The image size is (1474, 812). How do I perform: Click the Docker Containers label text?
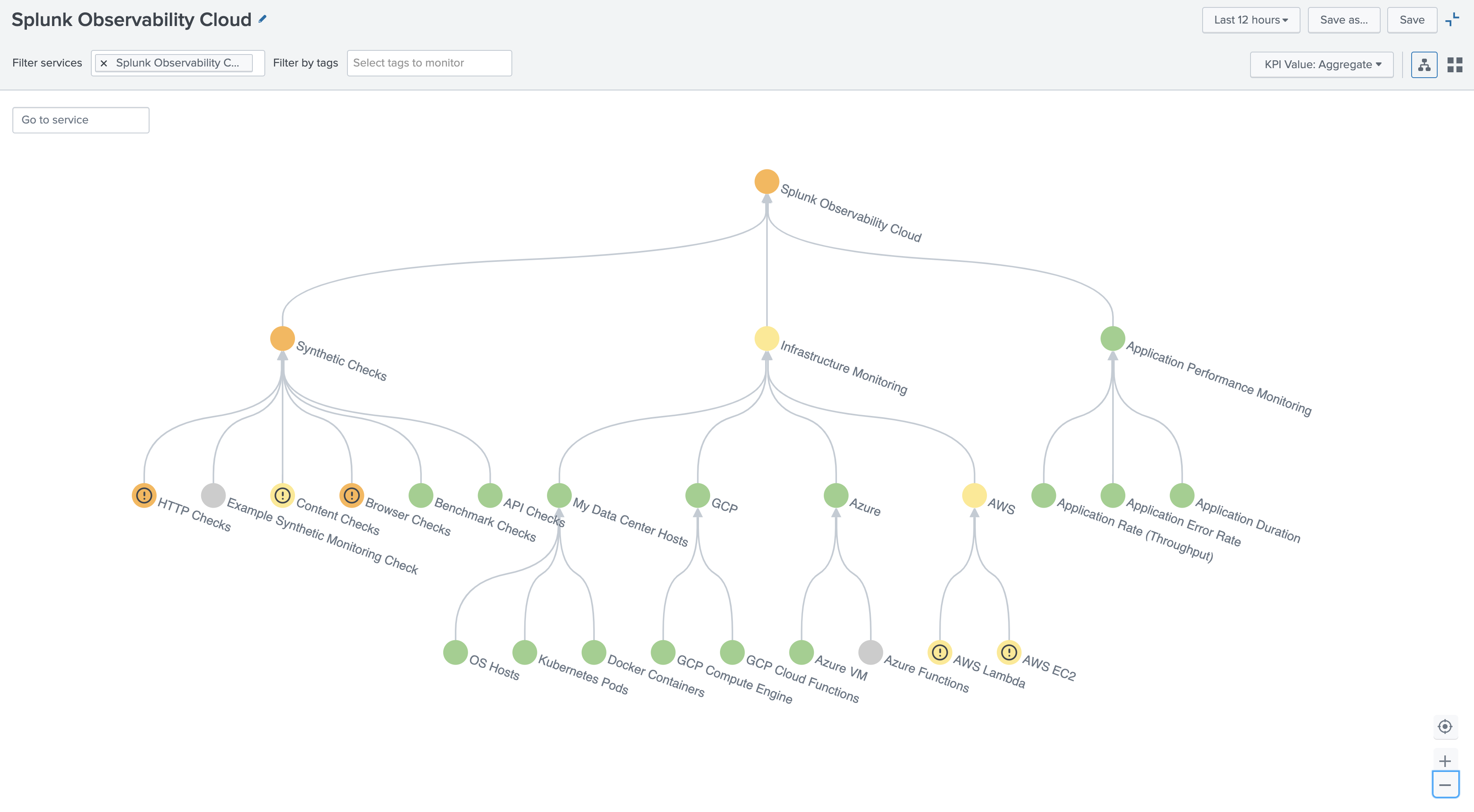click(x=656, y=676)
